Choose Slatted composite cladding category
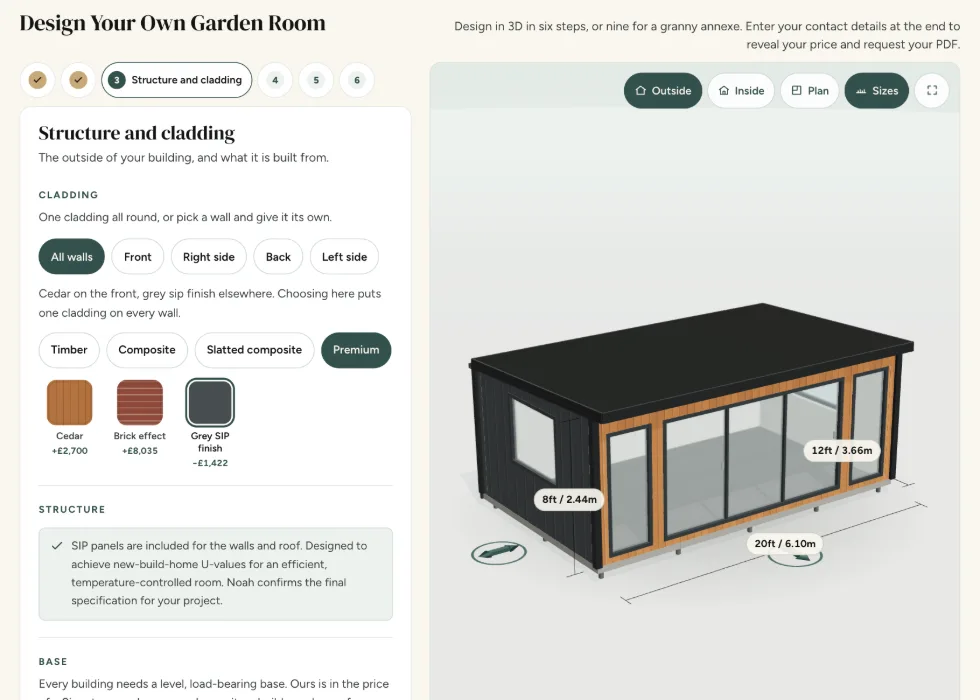Viewport: 980px width, 700px height. click(254, 350)
